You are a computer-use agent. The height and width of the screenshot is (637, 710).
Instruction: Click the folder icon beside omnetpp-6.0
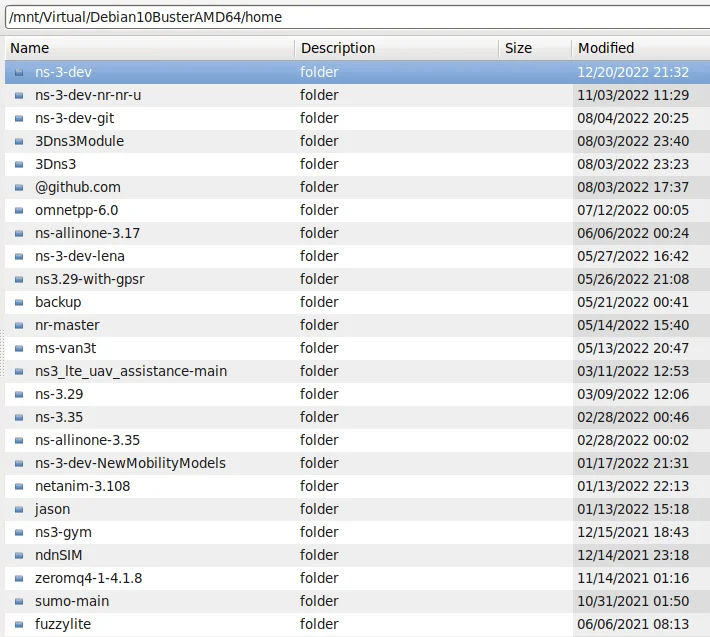tap(19, 210)
